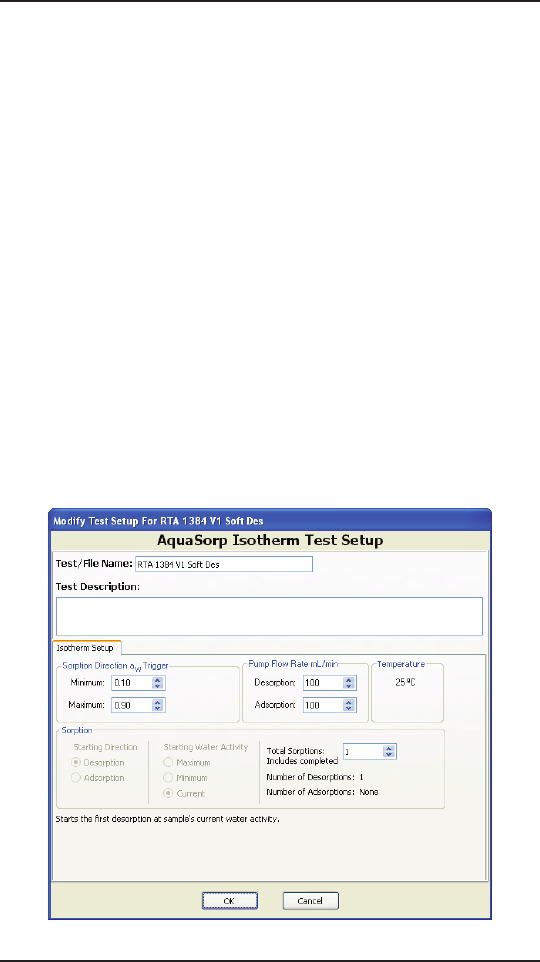This screenshot has height=962, width=540.
Task: Increase the Total Sorptions count
Action: 389,748
